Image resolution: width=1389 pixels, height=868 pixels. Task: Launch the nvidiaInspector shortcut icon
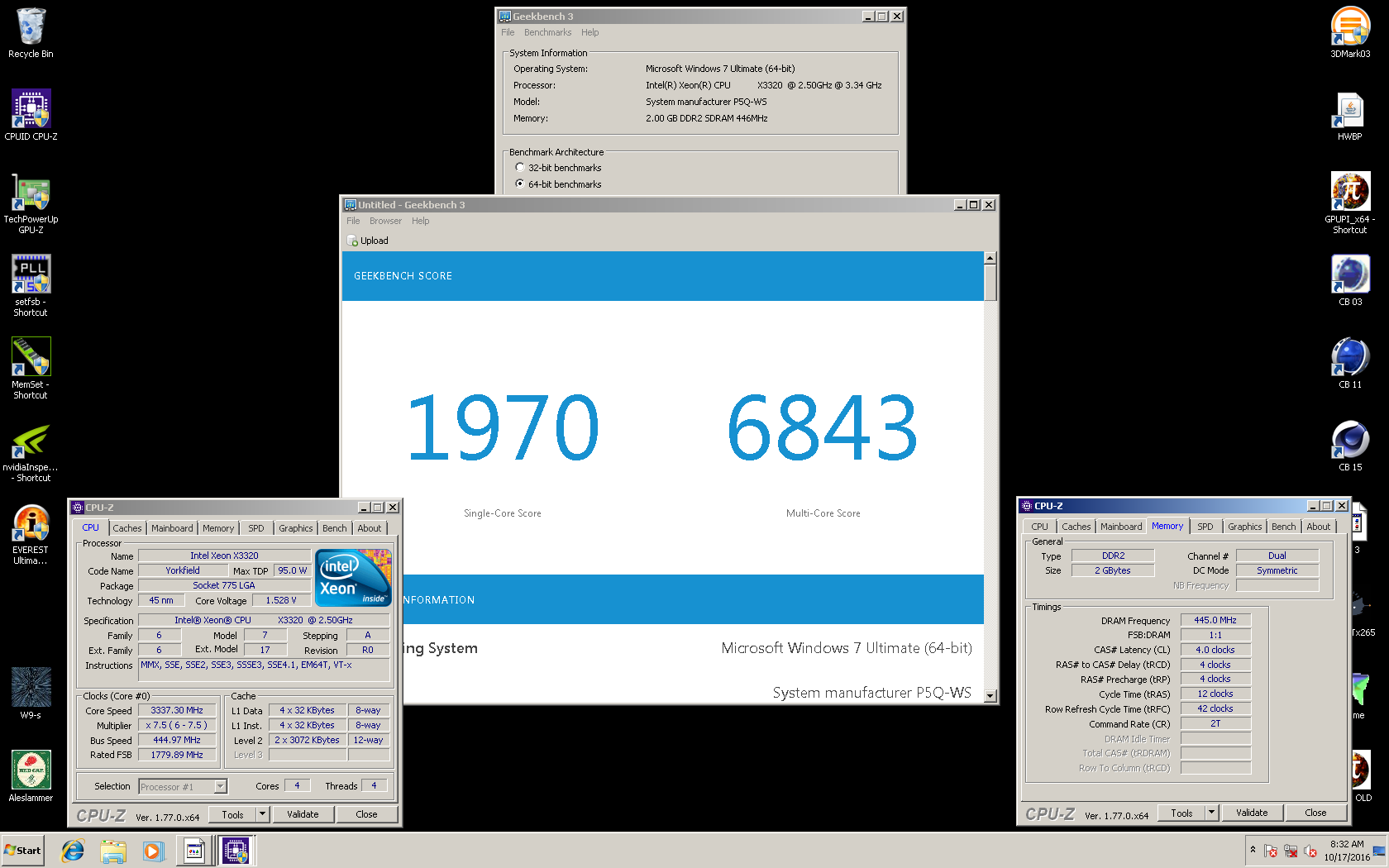tap(31, 451)
